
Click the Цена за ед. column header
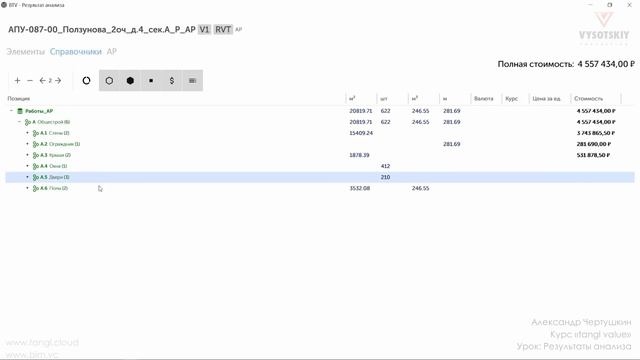(x=547, y=98)
